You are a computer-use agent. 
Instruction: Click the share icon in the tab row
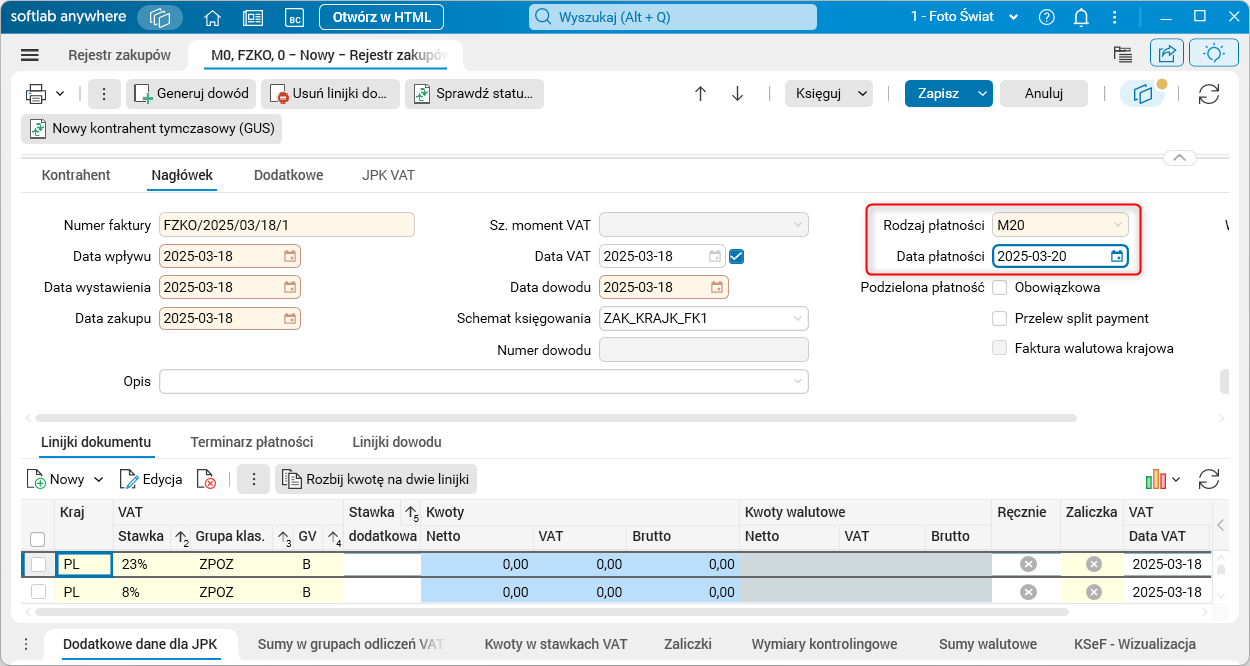(x=1167, y=54)
